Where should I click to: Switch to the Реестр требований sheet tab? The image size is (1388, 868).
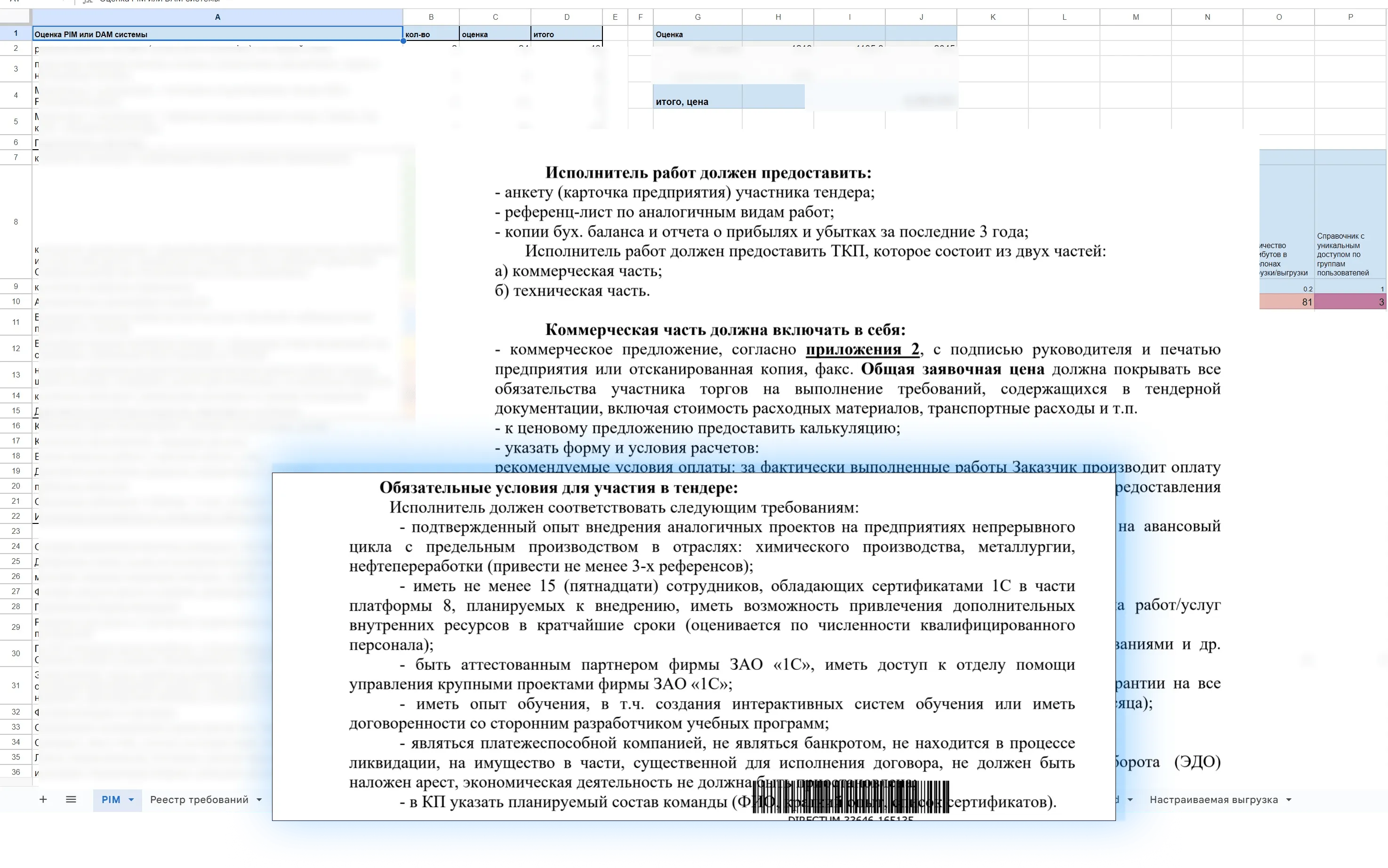coord(199,800)
